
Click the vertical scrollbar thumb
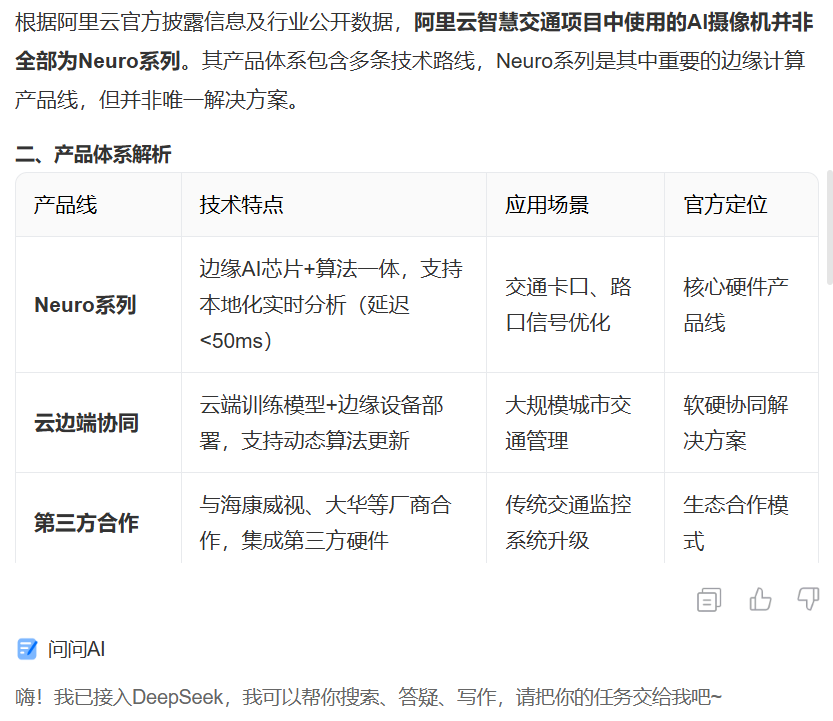(x=829, y=227)
